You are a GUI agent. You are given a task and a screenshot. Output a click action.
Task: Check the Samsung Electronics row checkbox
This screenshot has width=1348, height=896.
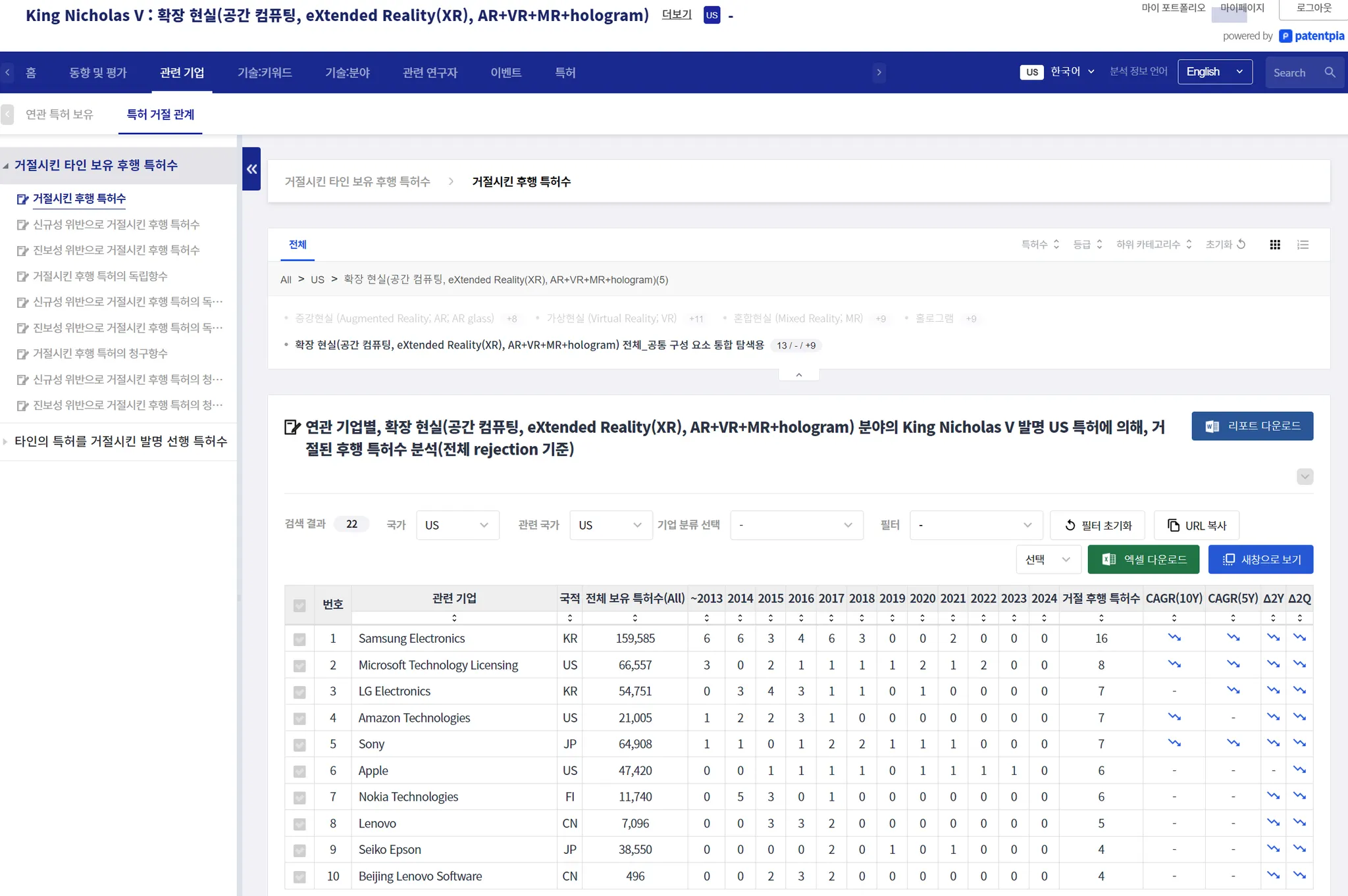pyautogui.click(x=299, y=639)
